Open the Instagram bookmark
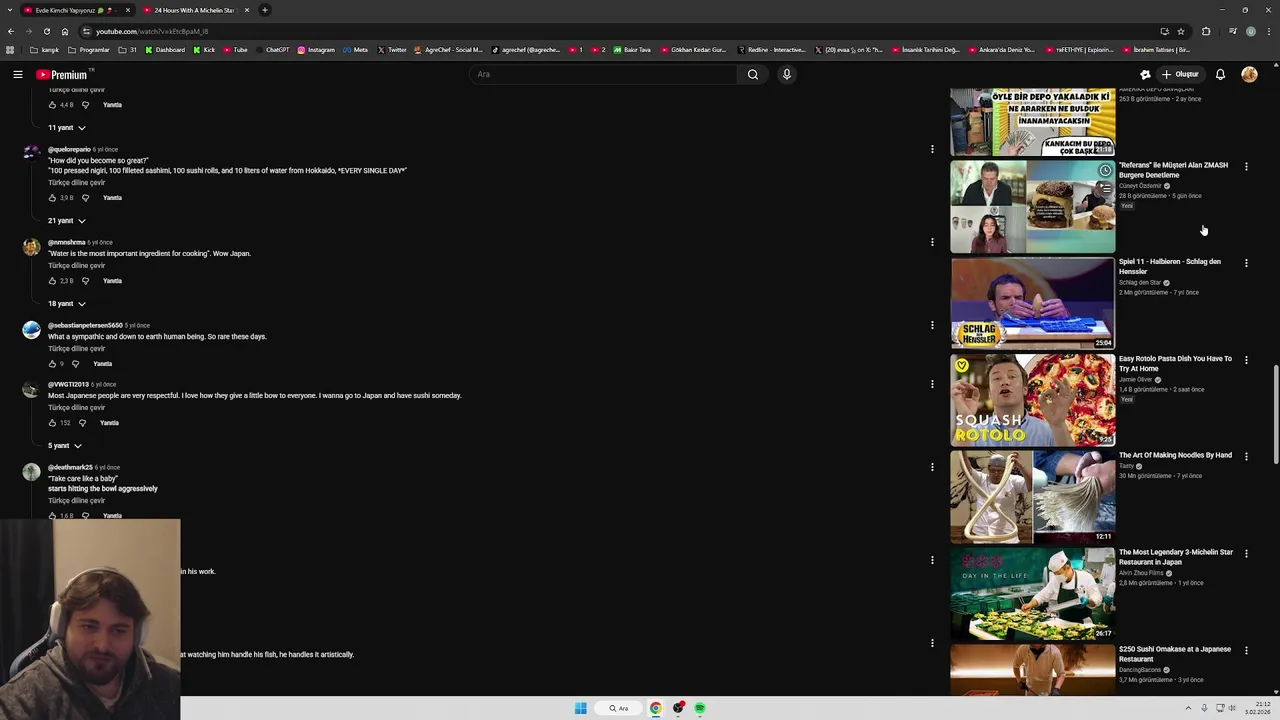Viewport: 1280px width, 720px height. pyautogui.click(x=316, y=50)
